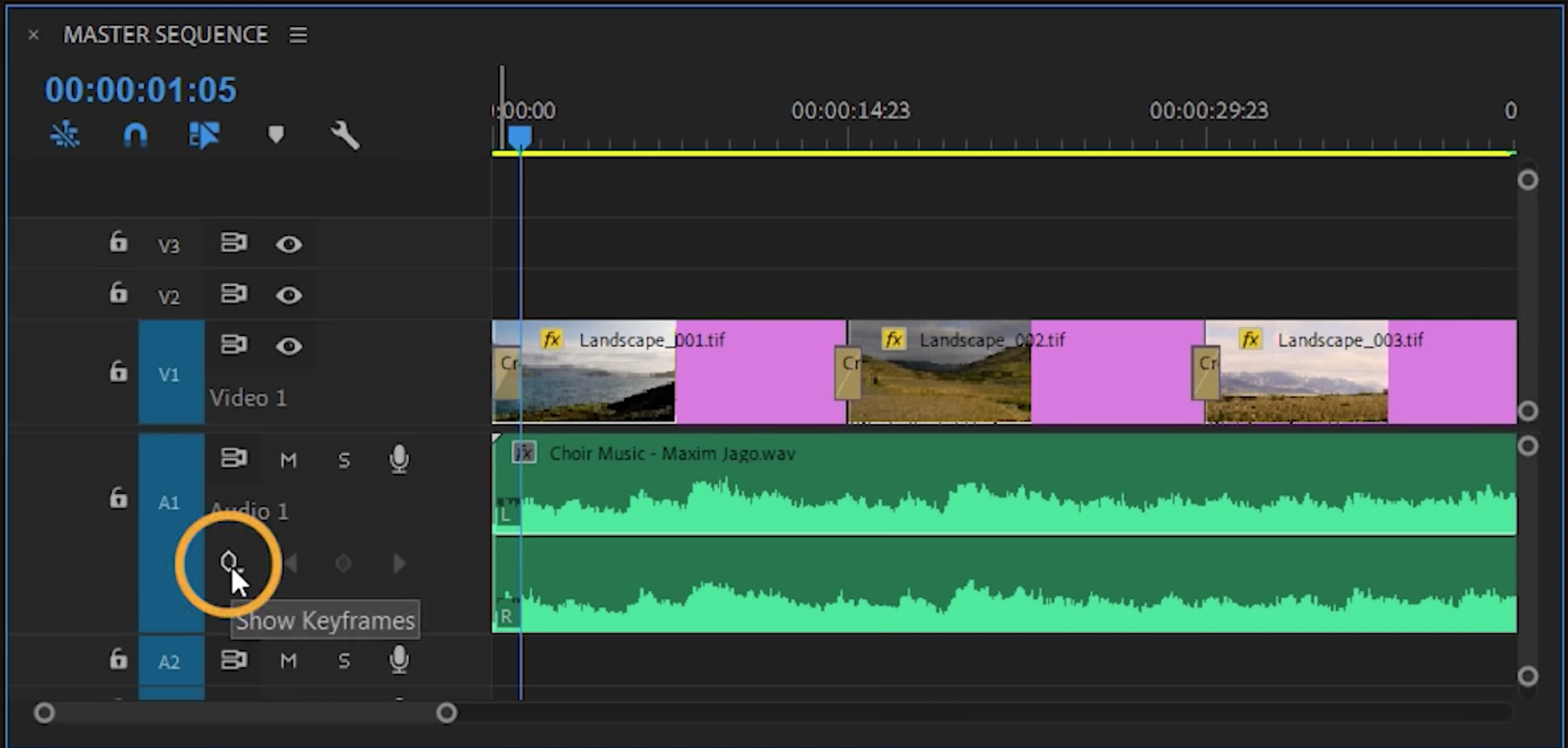Click top handle of audio tracks scrollbar
The image size is (1568, 748).
[x=1527, y=446]
